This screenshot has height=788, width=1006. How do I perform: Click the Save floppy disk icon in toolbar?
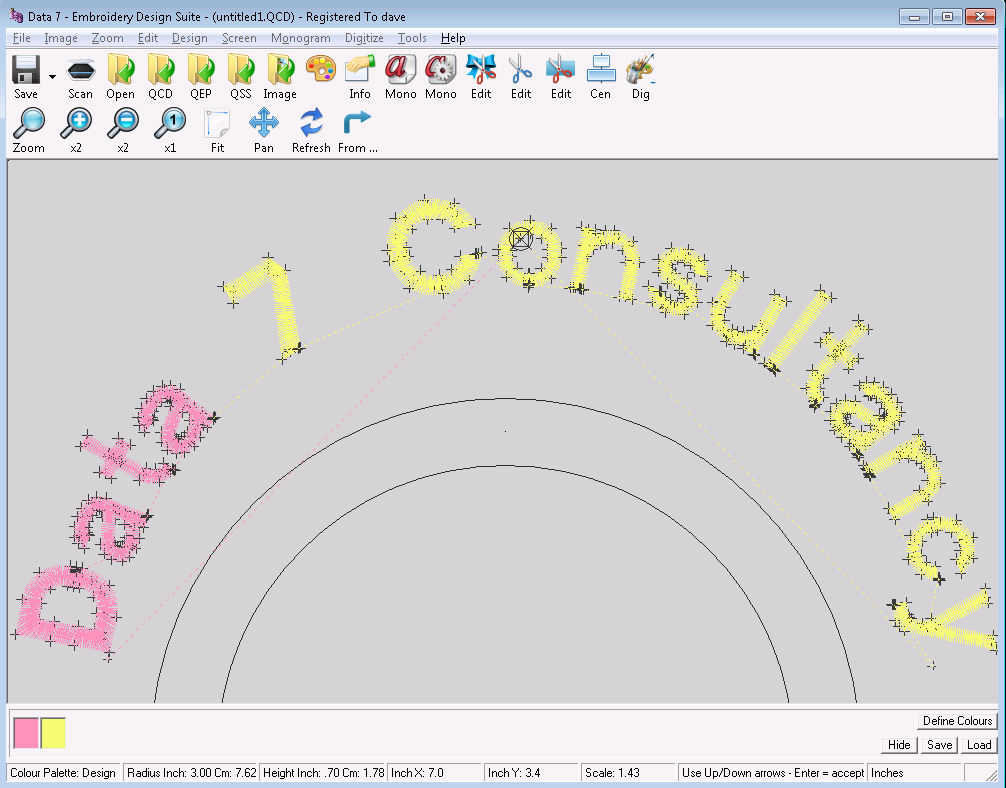(x=26, y=70)
